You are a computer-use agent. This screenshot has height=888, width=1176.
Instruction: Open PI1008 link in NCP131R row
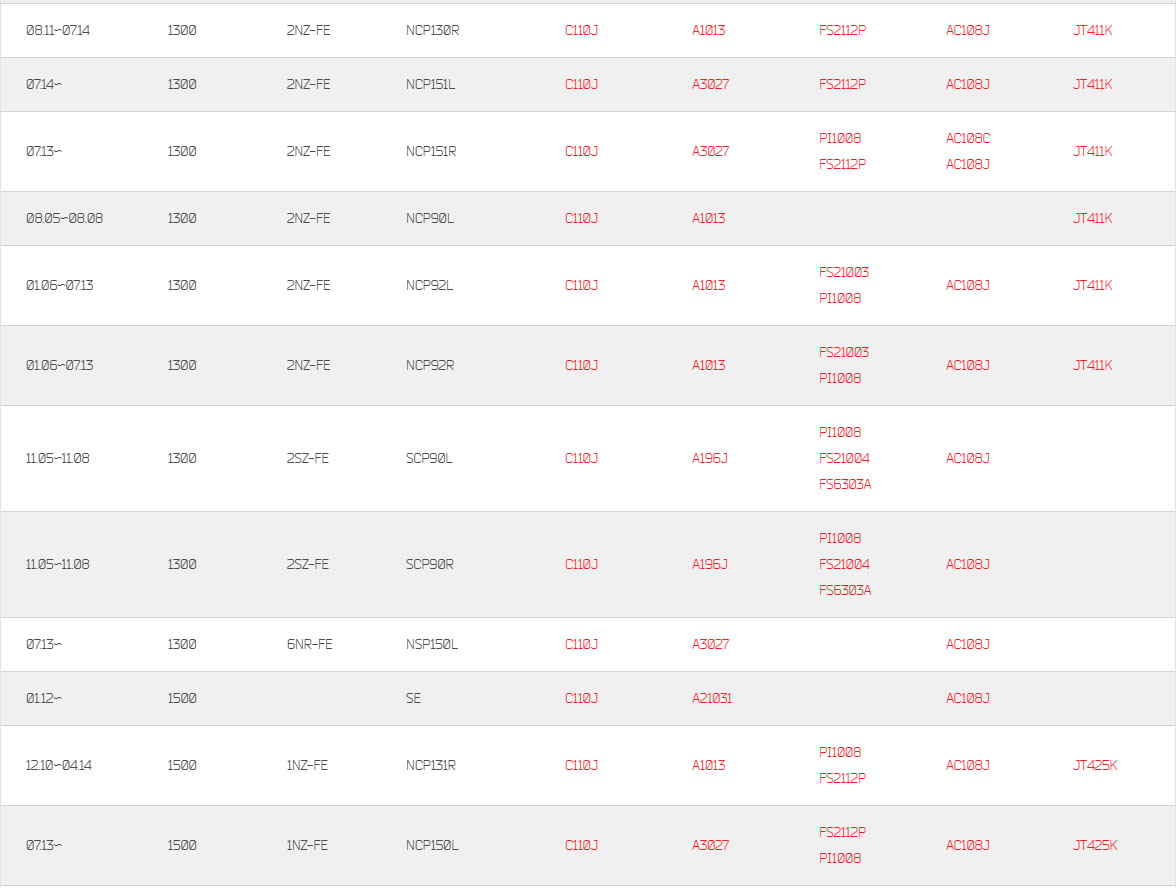(840, 753)
